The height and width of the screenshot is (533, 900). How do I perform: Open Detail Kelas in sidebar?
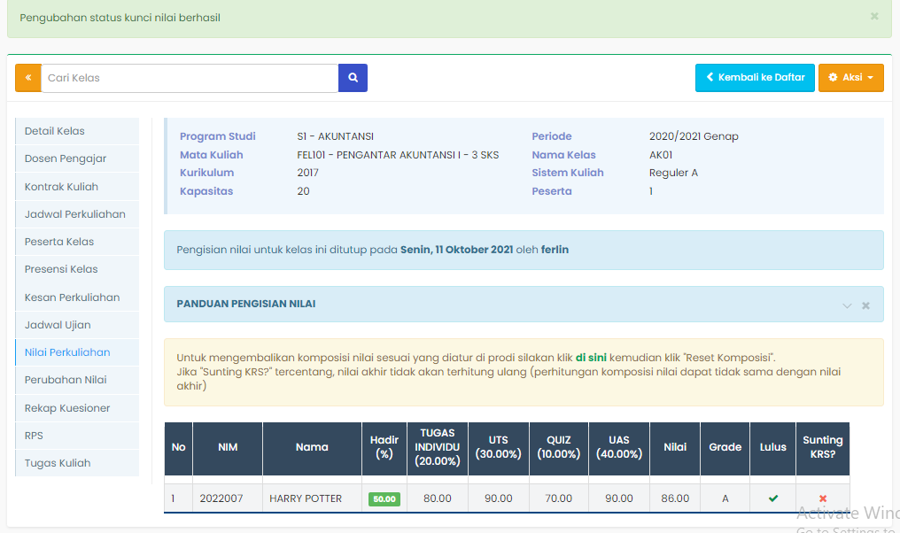(x=55, y=131)
